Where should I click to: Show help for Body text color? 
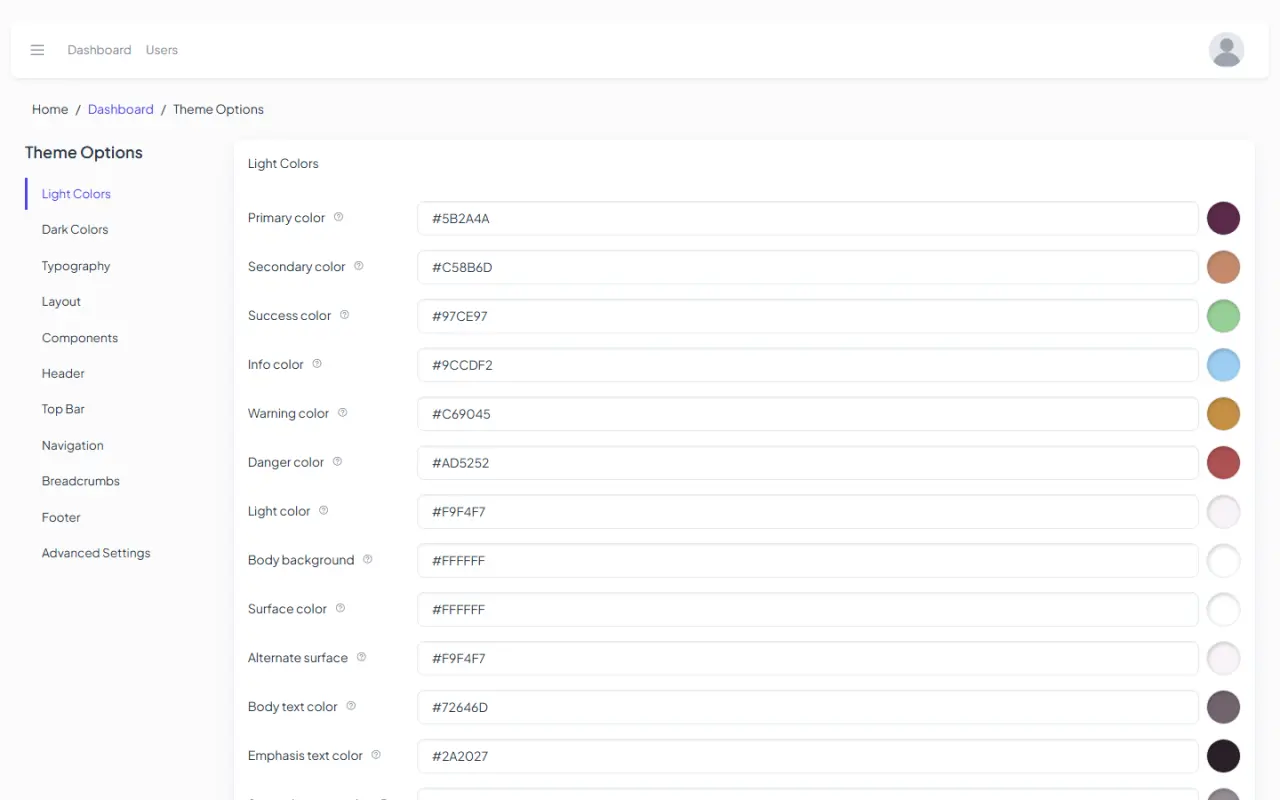[x=351, y=707]
